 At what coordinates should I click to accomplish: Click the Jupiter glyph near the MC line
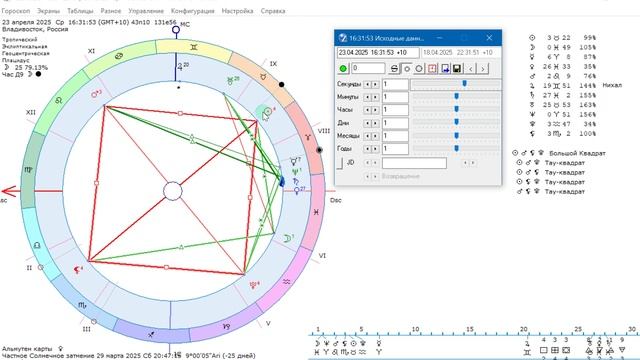click(x=180, y=67)
